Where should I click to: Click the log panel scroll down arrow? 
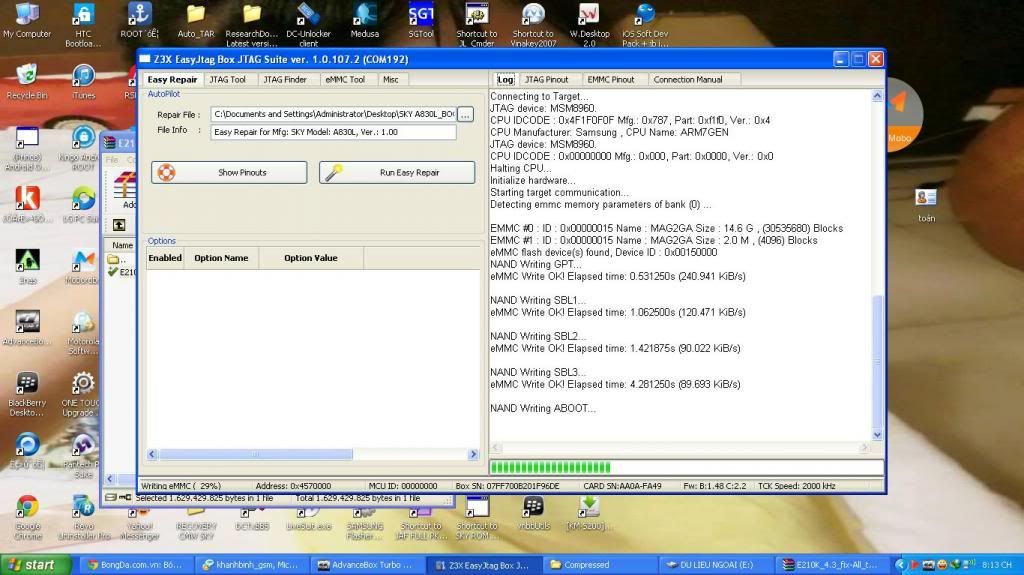(x=877, y=435)
